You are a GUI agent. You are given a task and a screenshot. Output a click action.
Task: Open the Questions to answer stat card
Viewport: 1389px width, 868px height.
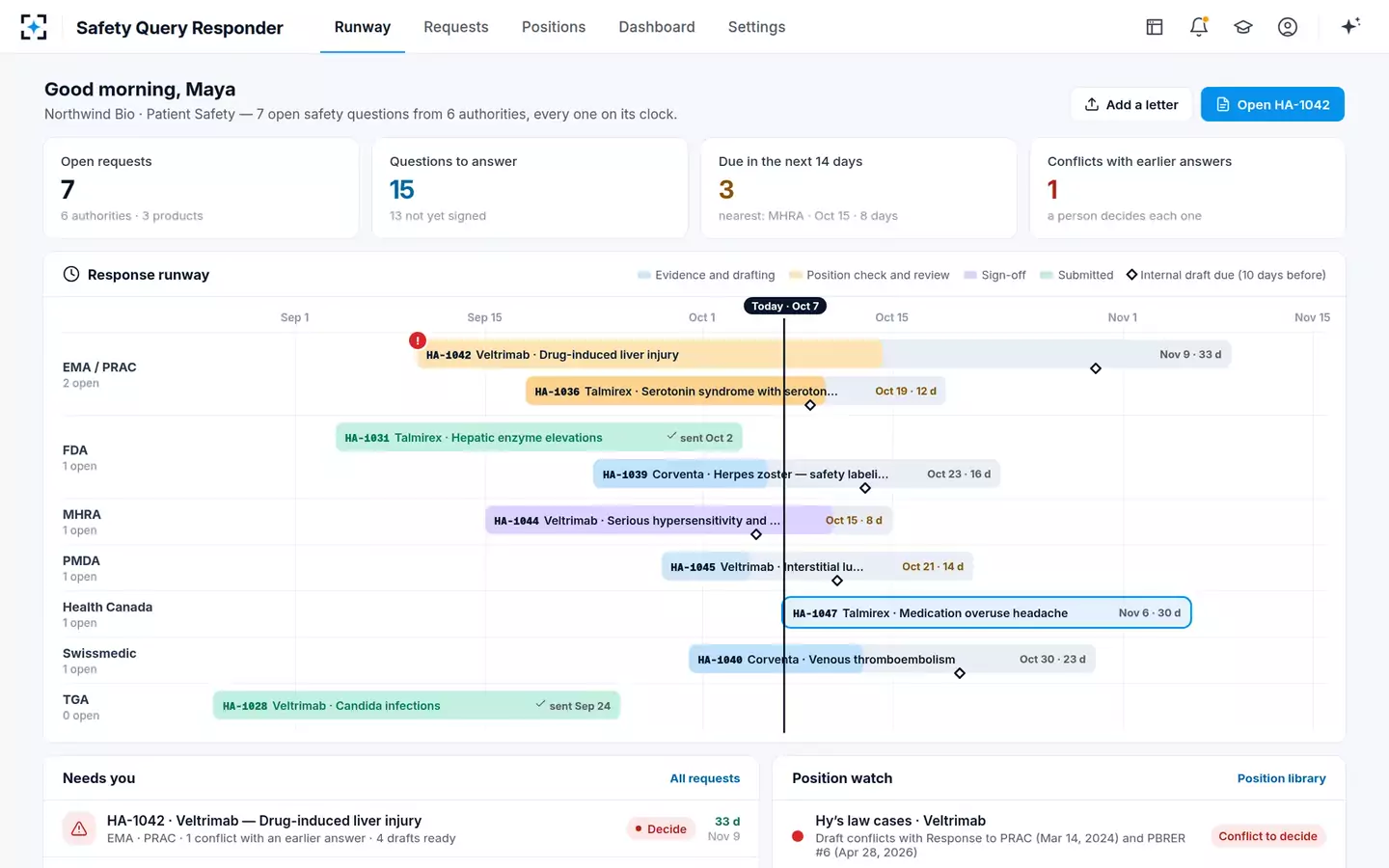point(530,188)
